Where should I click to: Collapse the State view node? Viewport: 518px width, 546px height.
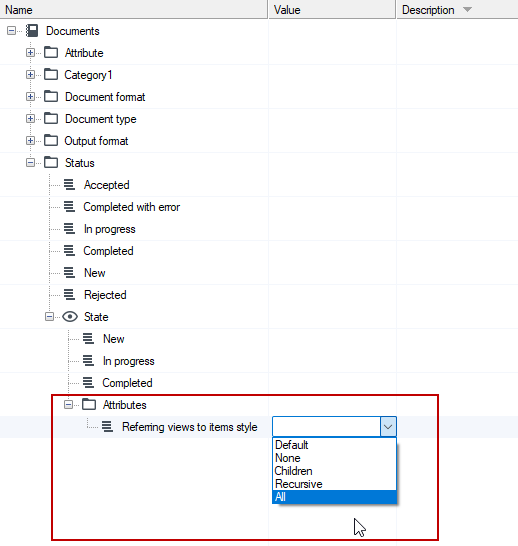pyautogui.click(x=49, y=317)
